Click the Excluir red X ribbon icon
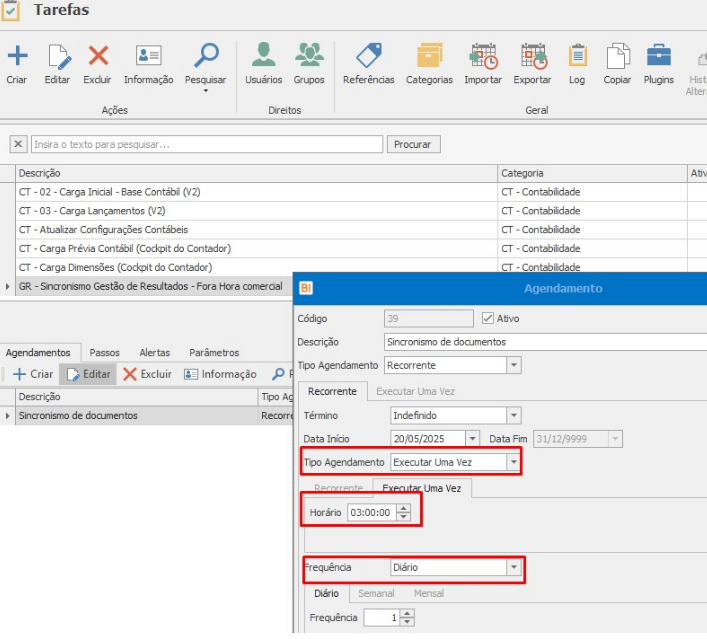 tap(98, 56)
